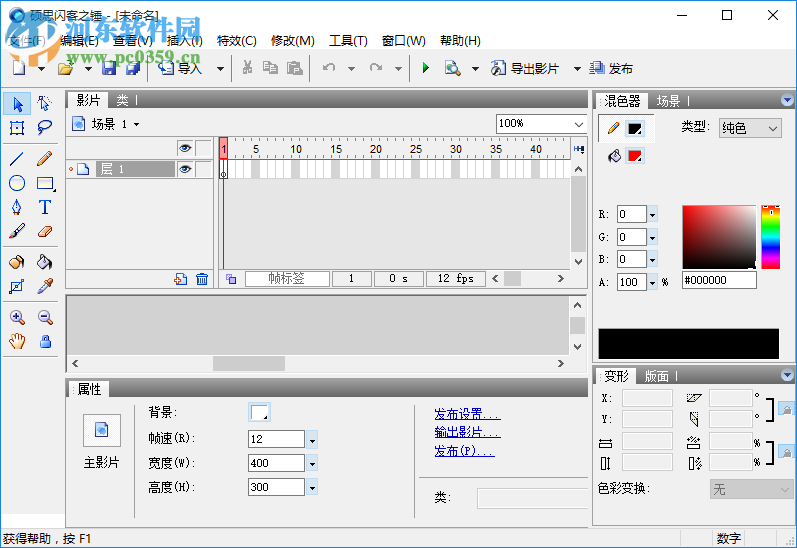The width and height of the screenshot is (797, 548).
Task: Expand the 场景 1 scene dropdown
Action: pos(136,125)
